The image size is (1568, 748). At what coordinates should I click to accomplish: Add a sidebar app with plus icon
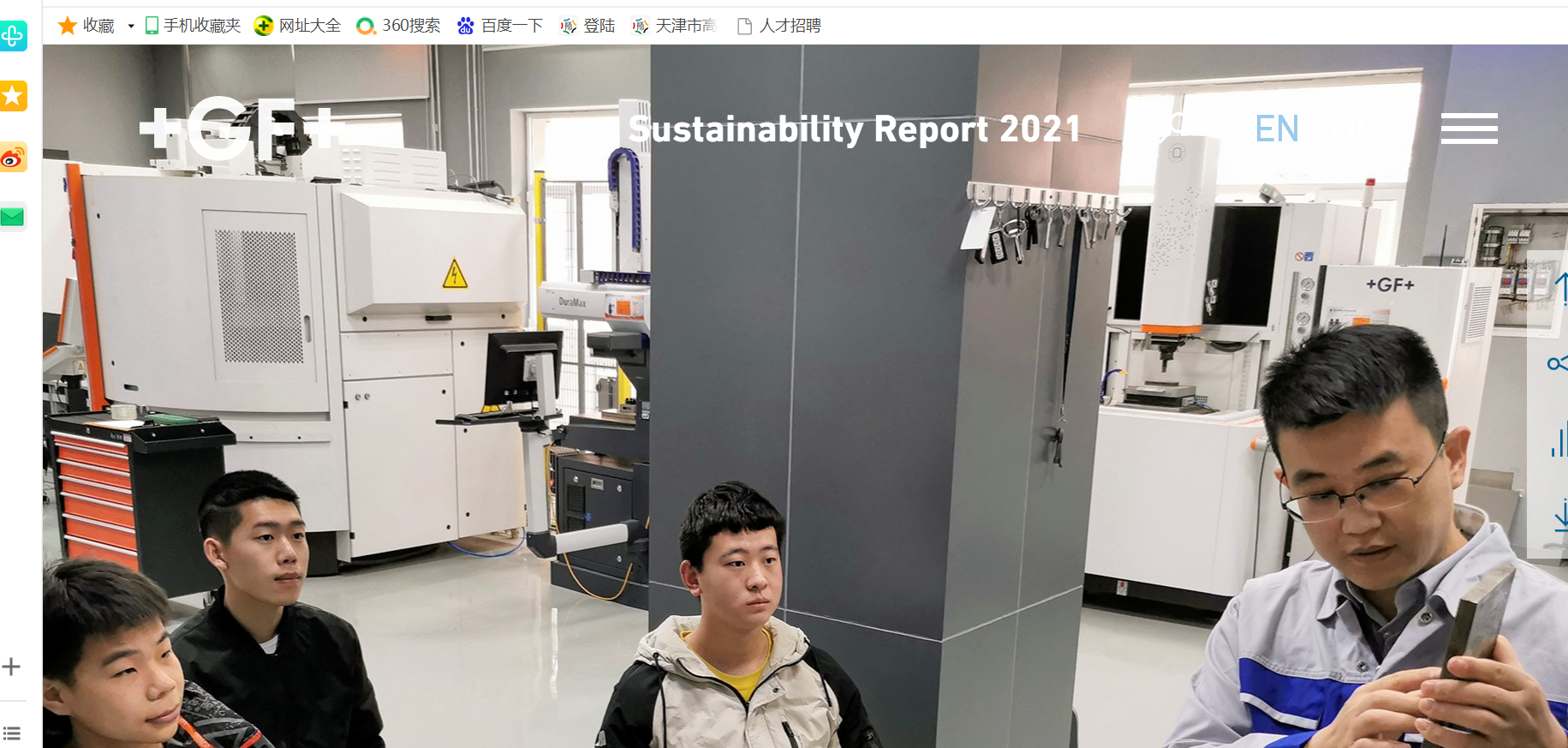click(x=11, y=667)
